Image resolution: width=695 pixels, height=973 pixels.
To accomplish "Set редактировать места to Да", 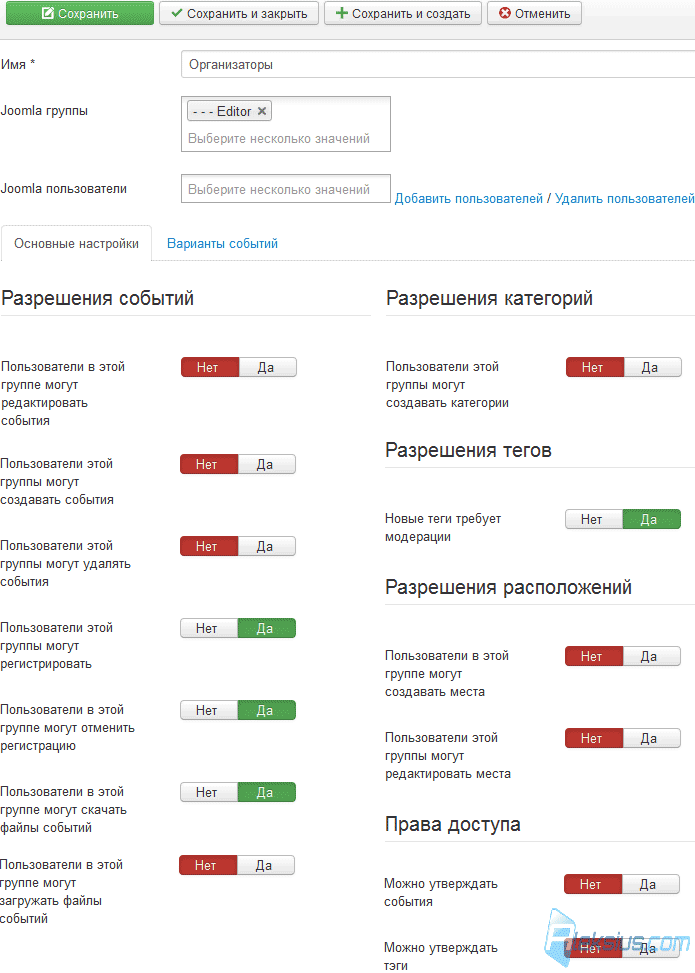I will click(652, 738).
